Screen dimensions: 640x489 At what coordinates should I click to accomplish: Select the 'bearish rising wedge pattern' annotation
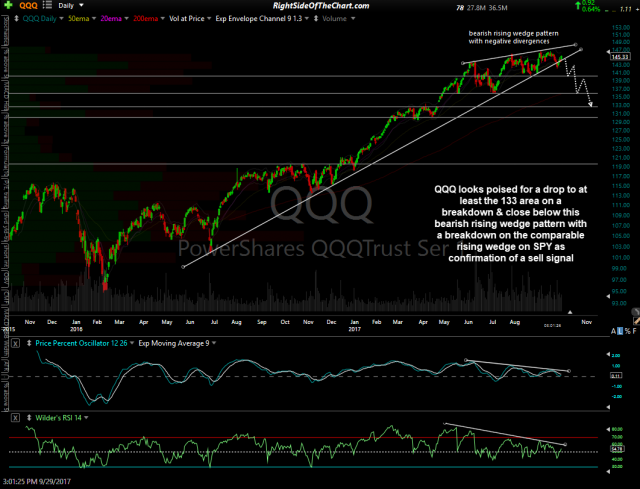coord(513,37)
